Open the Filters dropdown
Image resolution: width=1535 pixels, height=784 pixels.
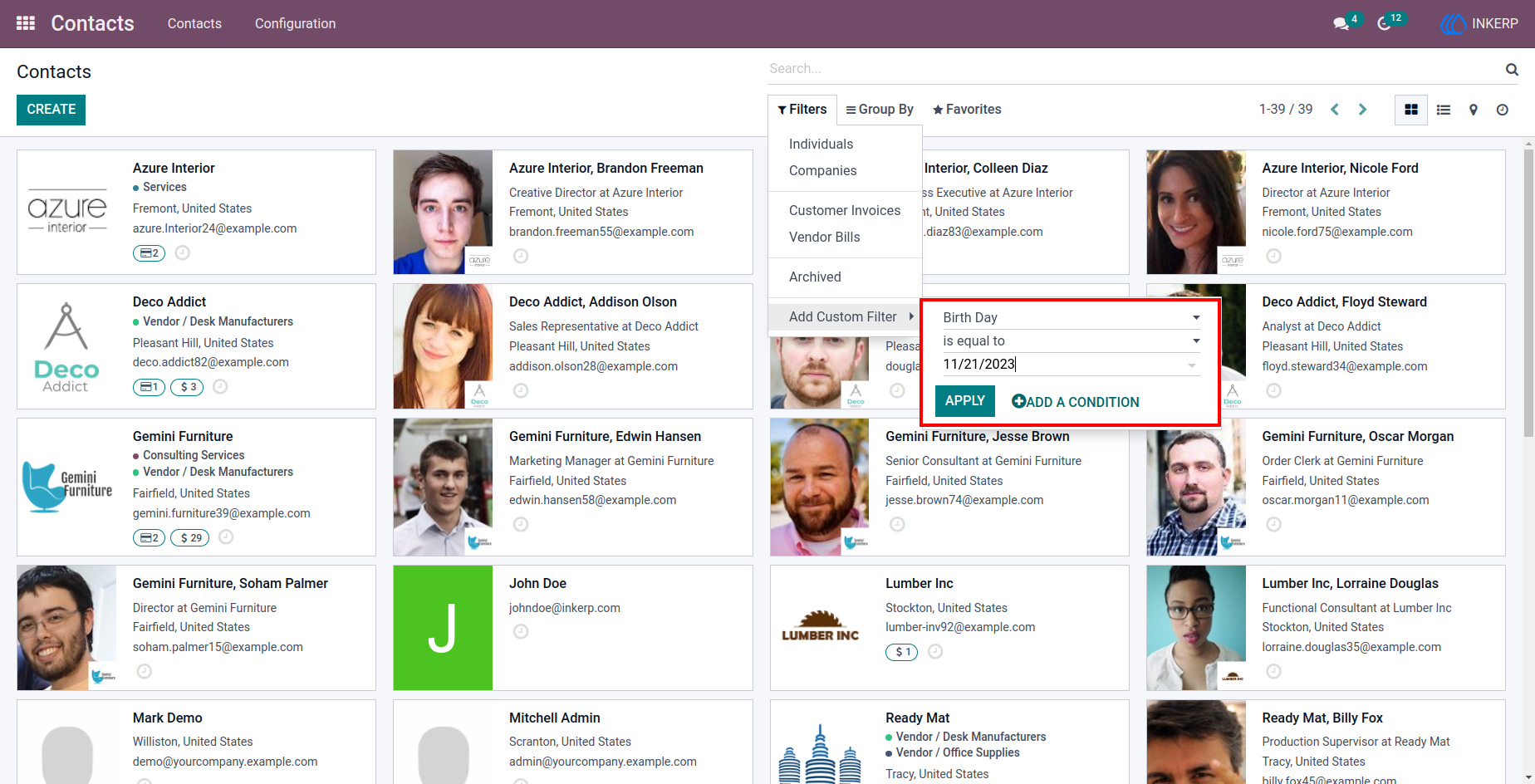pyautogui.click(x=802, y=110)
